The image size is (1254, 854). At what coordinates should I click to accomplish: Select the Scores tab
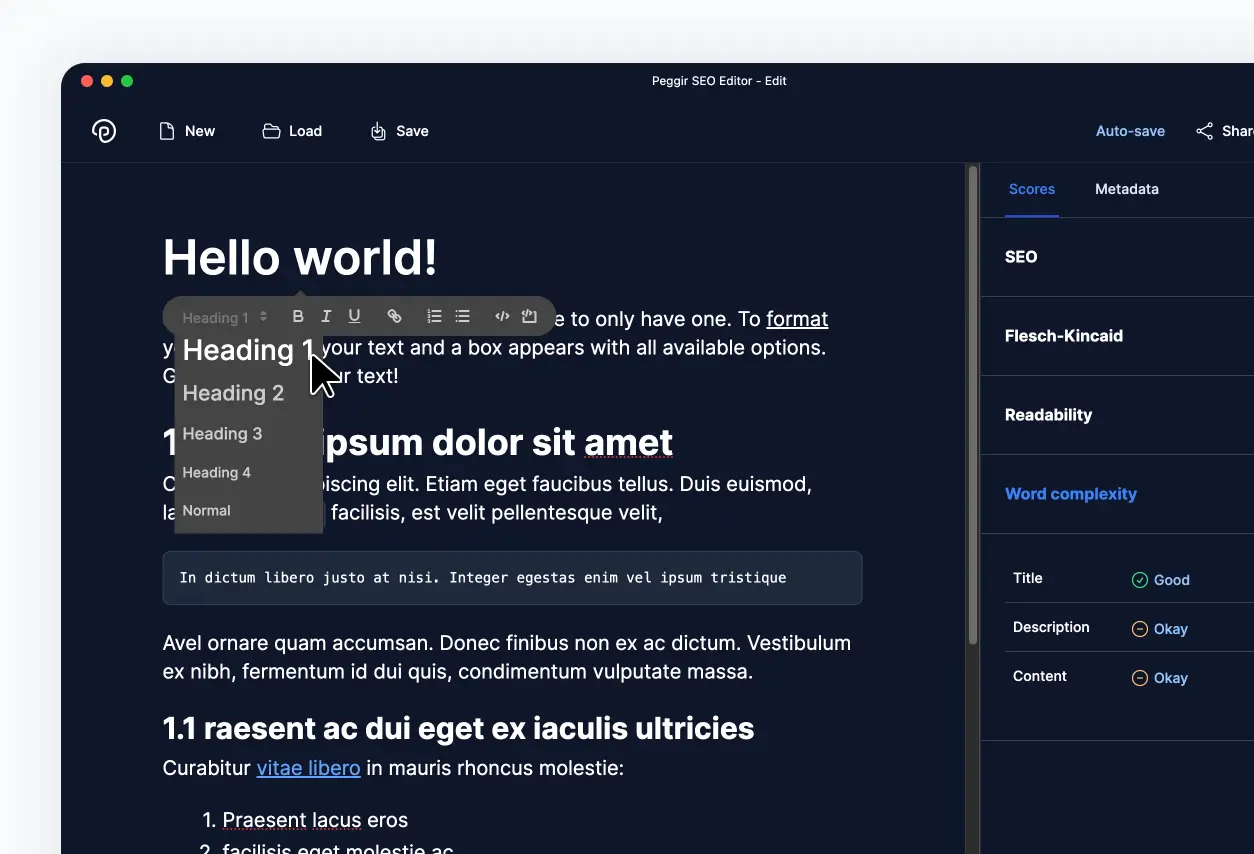click(x=1031, y=189)
